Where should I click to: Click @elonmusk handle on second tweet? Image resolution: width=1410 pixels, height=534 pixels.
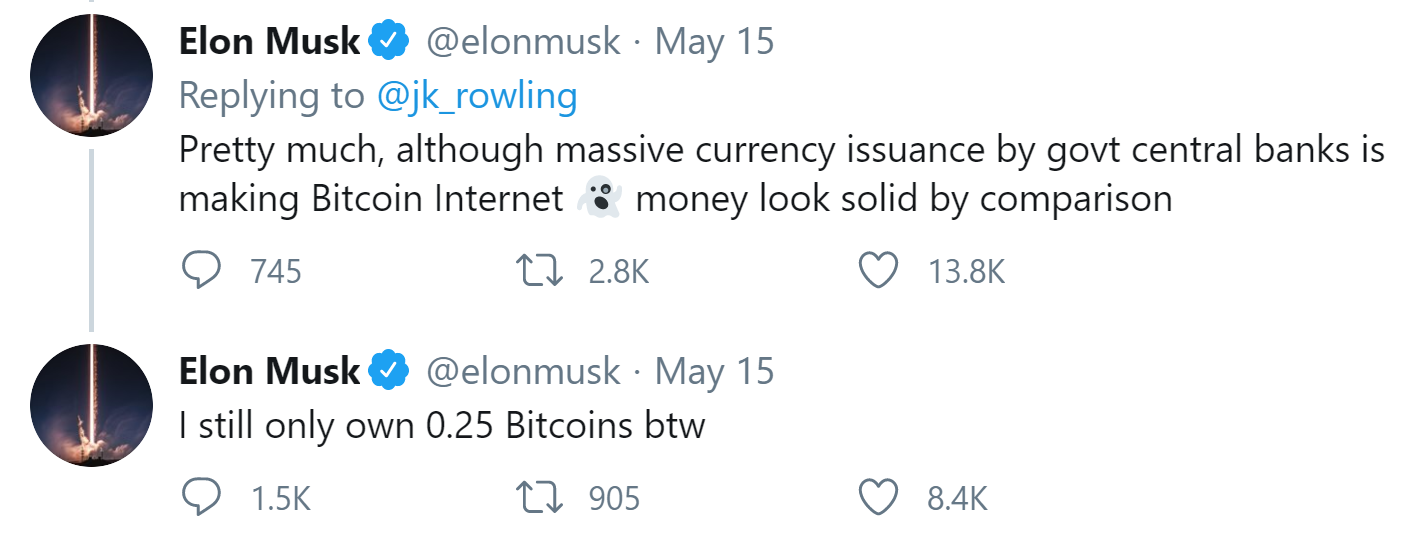[523, 372]
